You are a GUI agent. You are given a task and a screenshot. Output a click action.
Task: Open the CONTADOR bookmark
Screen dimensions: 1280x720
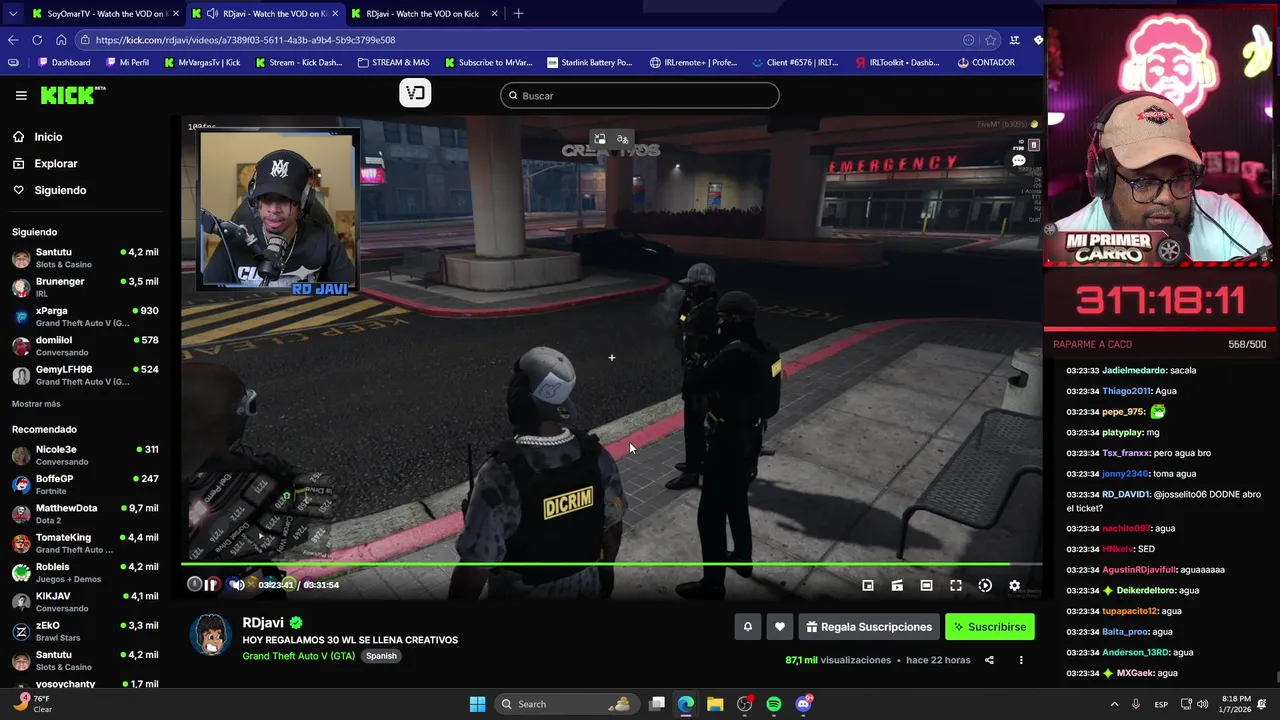click(985, 62)
